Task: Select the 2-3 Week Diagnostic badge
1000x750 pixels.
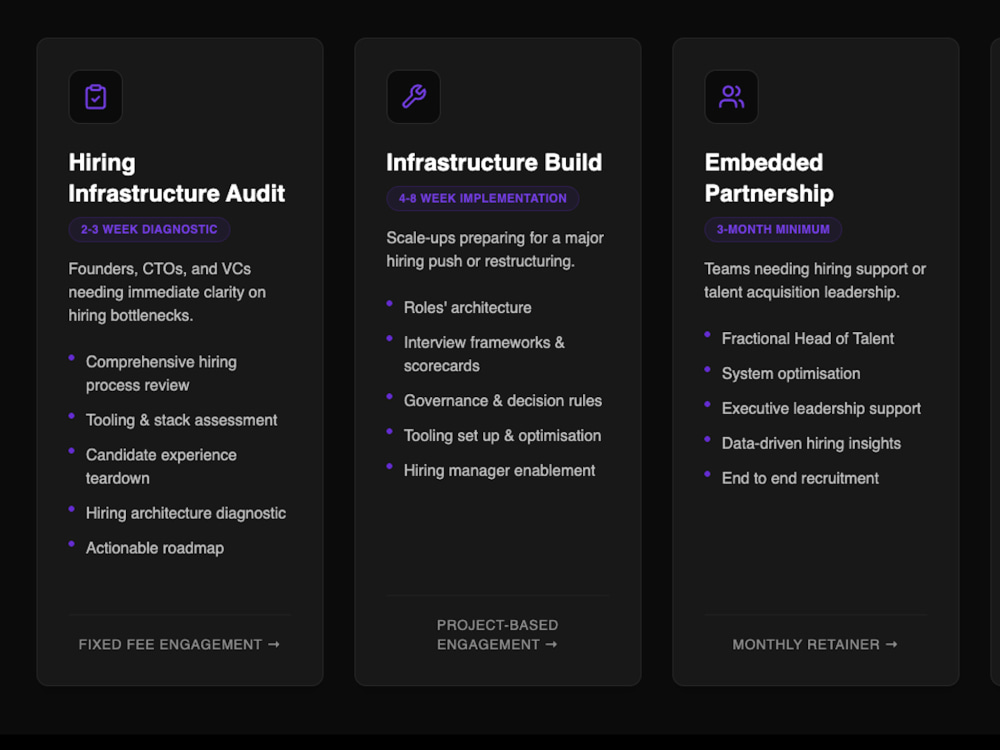Action: 149,230
